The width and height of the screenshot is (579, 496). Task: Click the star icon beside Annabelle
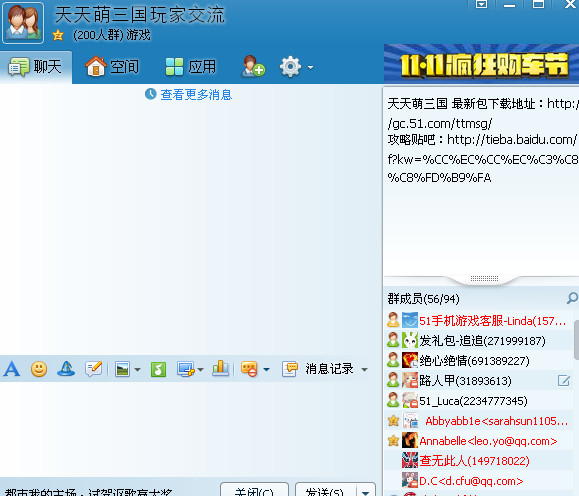coord(393,441)
